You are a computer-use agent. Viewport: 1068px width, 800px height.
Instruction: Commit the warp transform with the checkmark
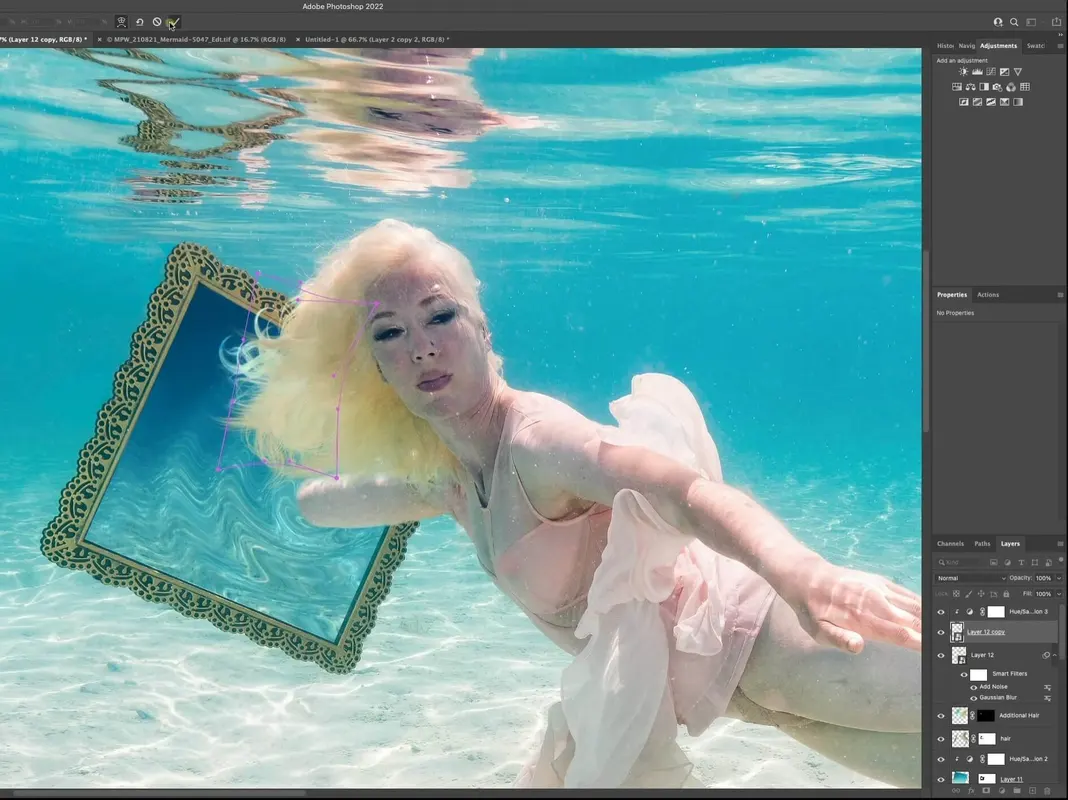tap(174, 22)
